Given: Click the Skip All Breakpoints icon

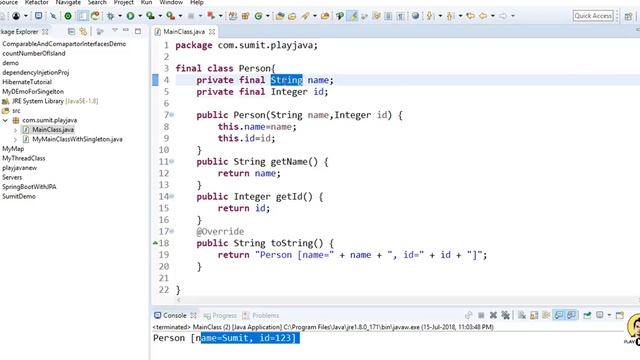Looking at the screenshot, I should point(53,16).
